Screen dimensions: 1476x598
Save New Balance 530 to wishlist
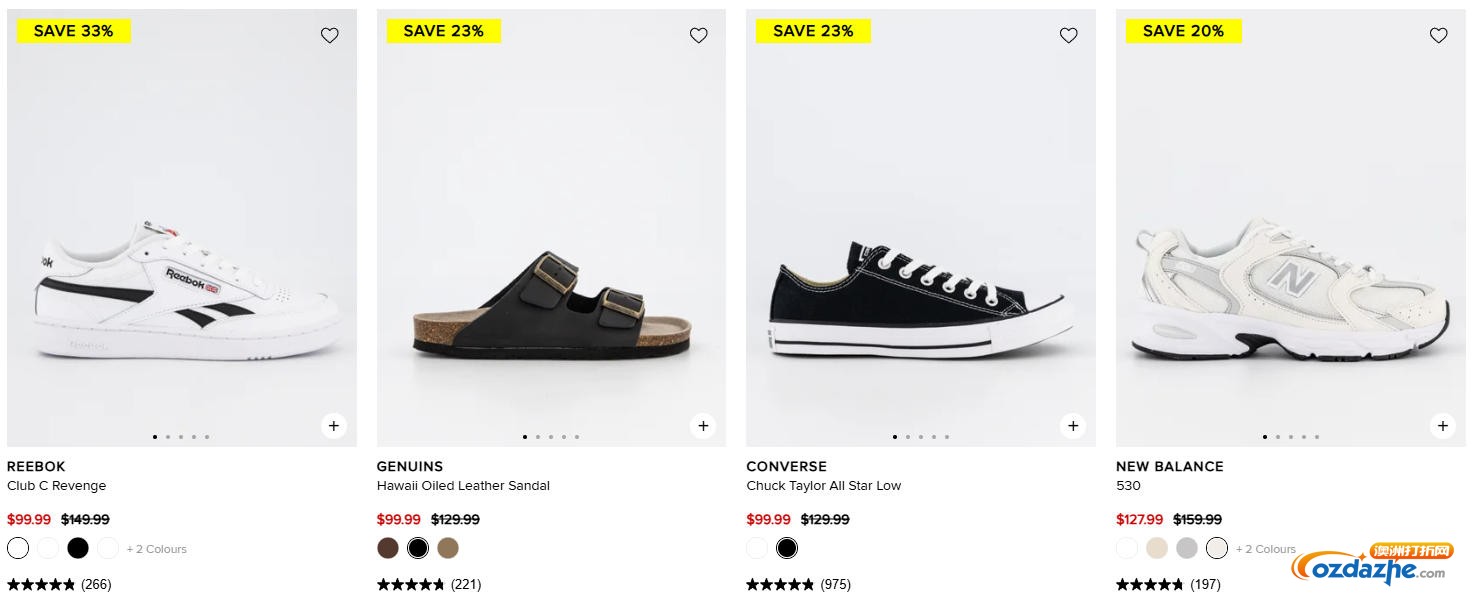click(1438, 36)
